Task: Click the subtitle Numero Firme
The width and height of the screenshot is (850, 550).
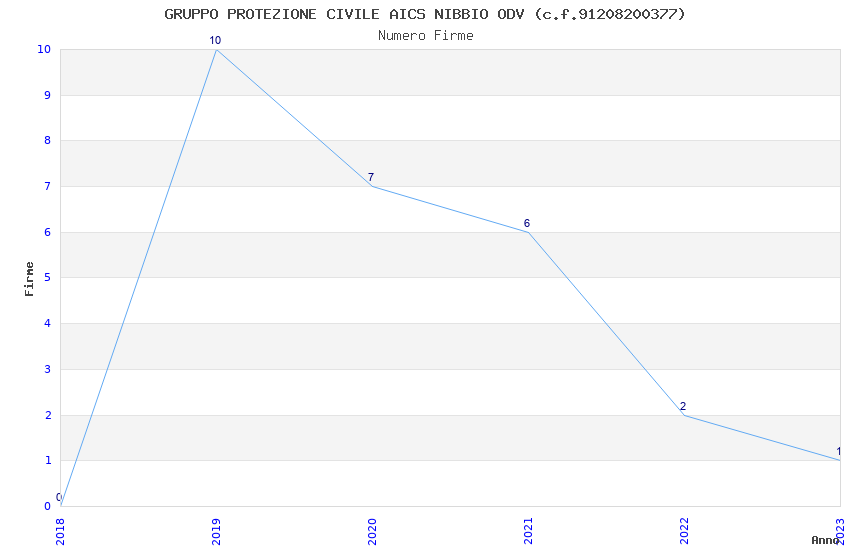Action: [426, 36]
